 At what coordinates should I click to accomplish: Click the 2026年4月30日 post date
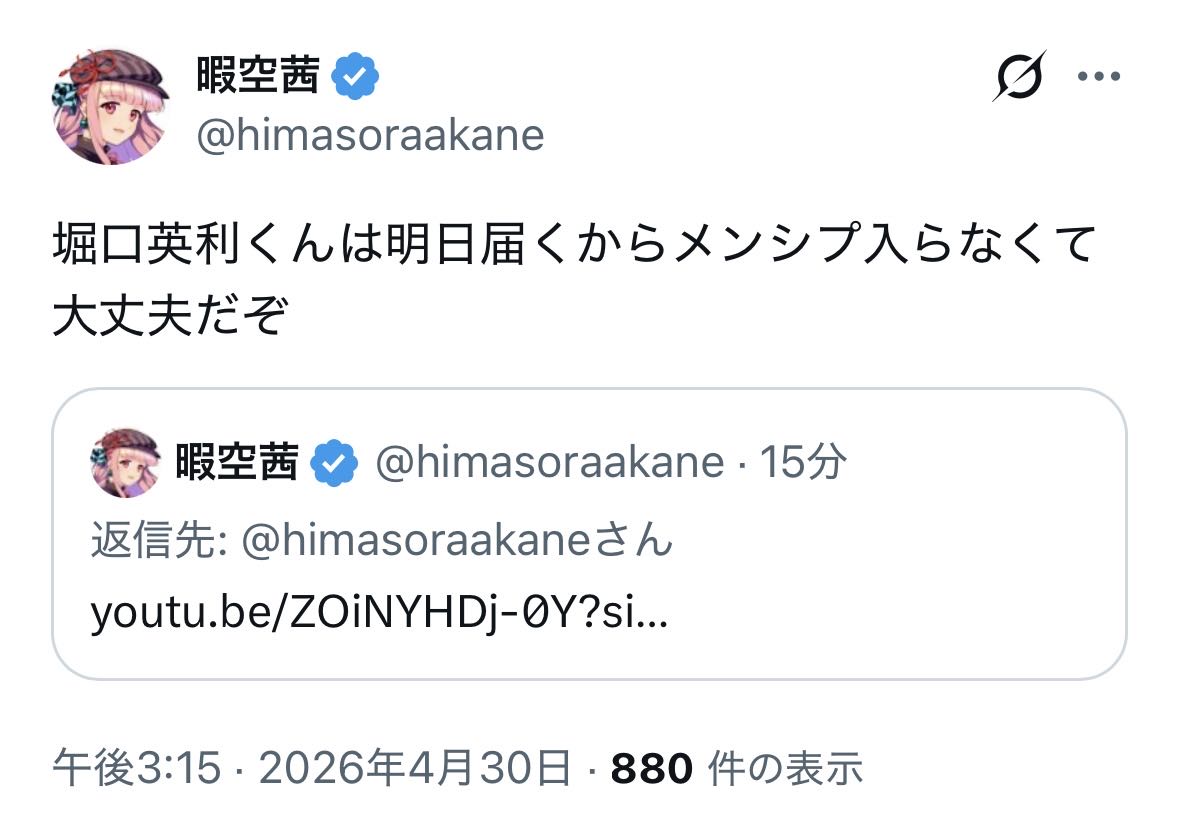[415, 769]
